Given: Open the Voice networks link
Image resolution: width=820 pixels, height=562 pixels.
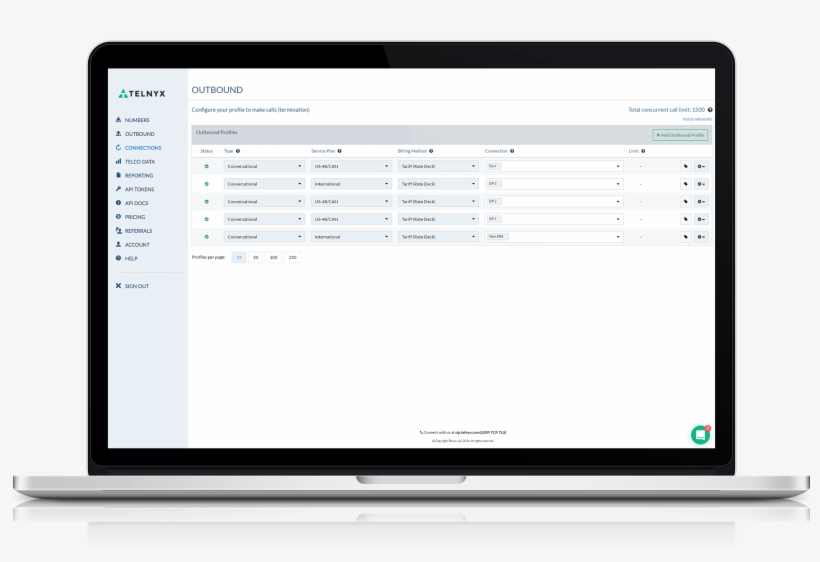Looking at the screenshot, I should [697, 119].
